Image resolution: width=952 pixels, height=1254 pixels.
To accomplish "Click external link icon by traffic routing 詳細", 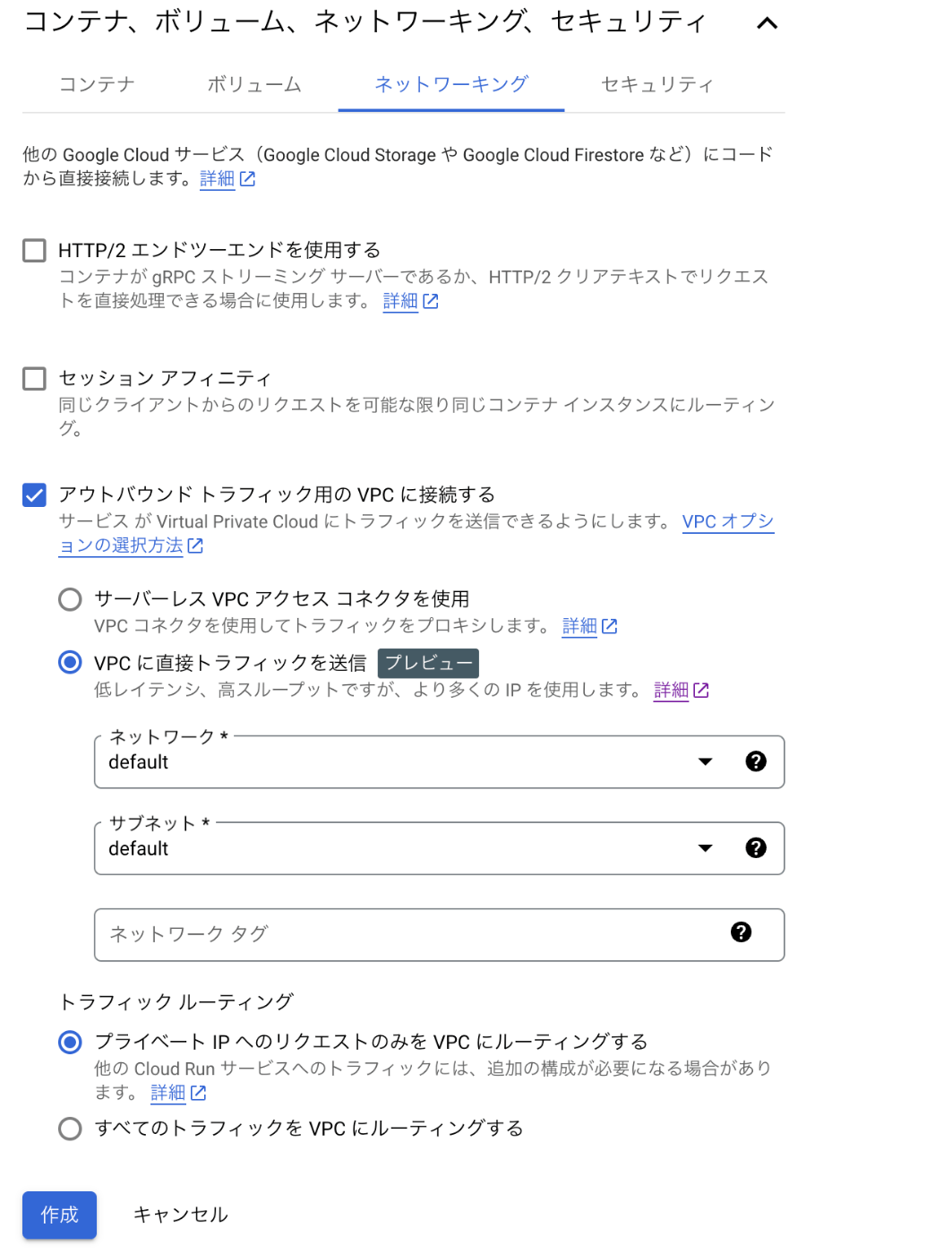I will [199, 1093].
